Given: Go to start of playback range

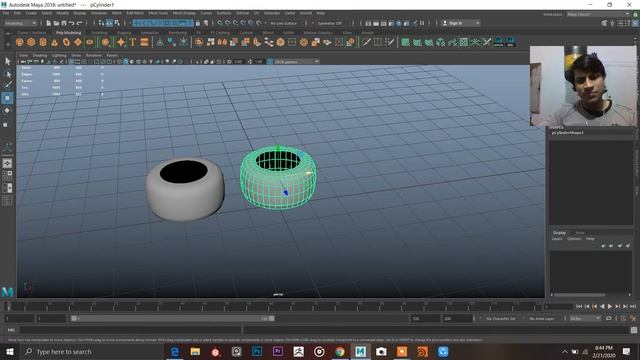Looking at the screenshot, I should [x=579, y=306].
